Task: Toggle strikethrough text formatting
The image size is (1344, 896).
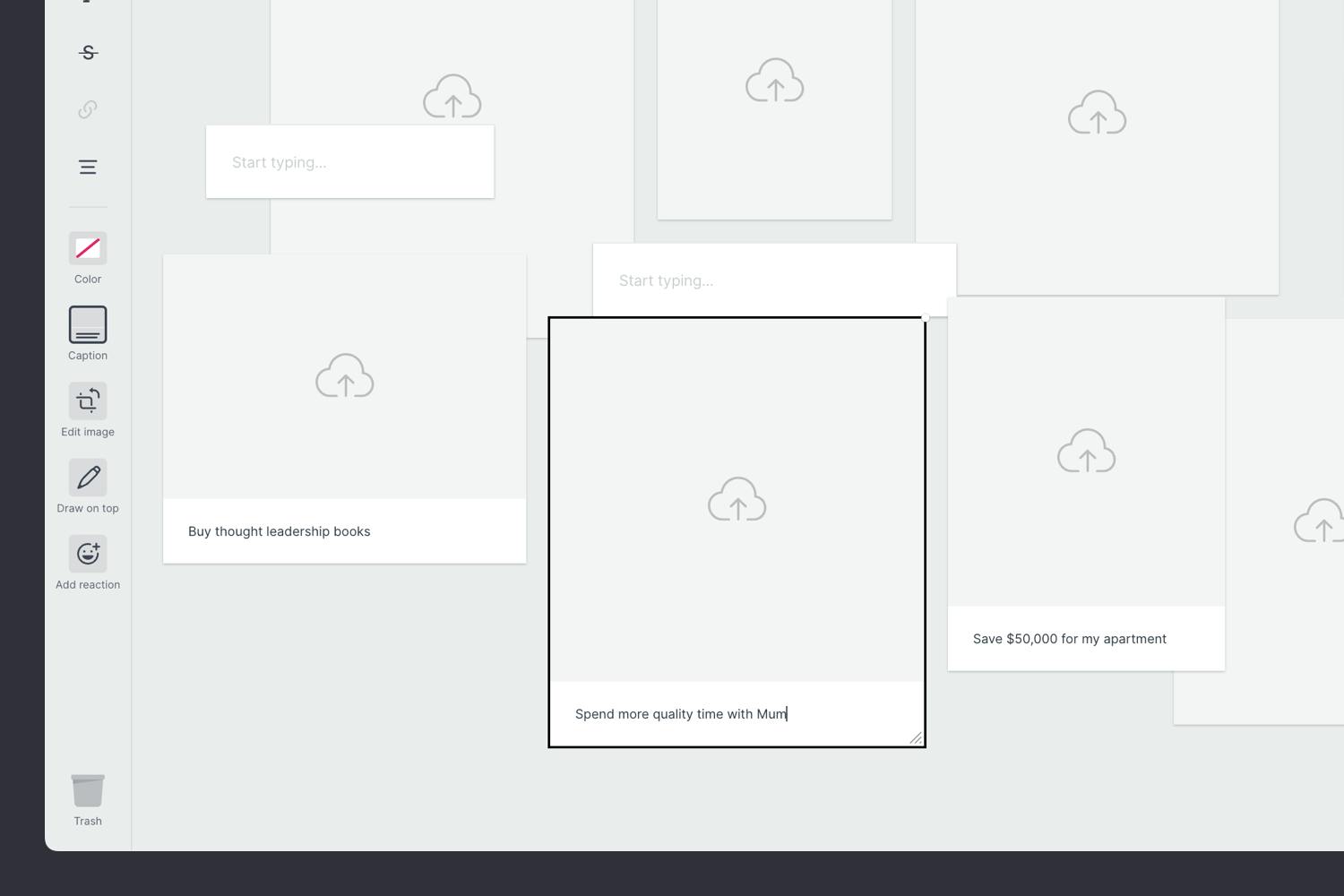Action: 88,53
